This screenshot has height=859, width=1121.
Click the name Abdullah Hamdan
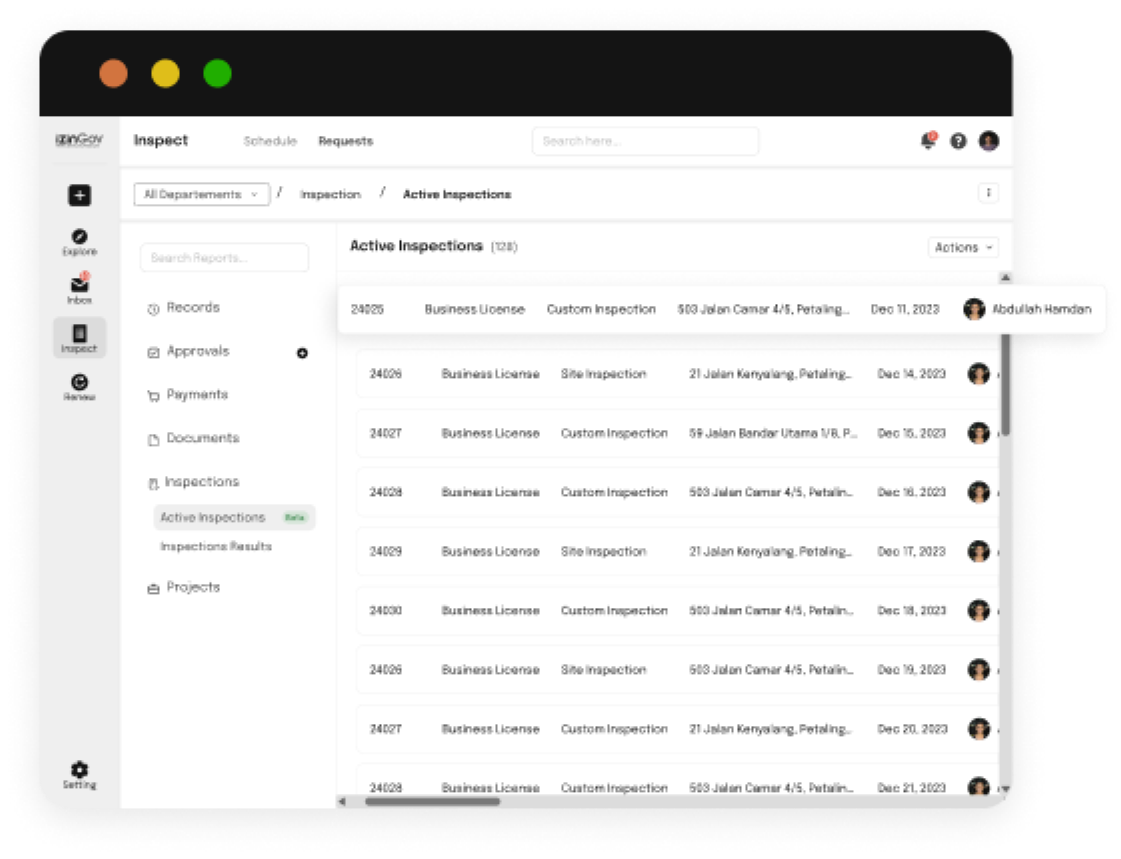tap(1042, 309)
